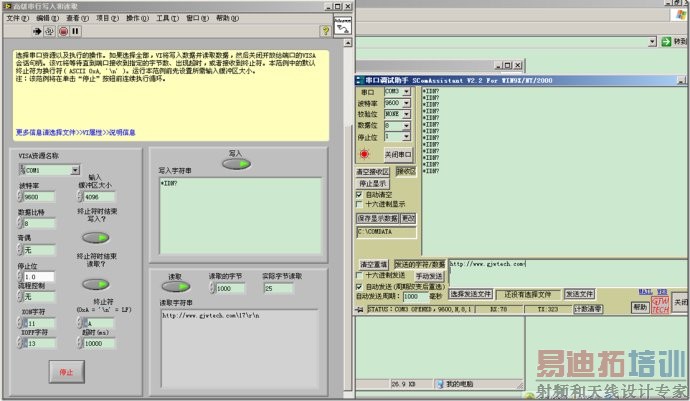This screenshot has height=401, width=690.
Task: Click the 手动发送 button
Action: coord(429,276)
